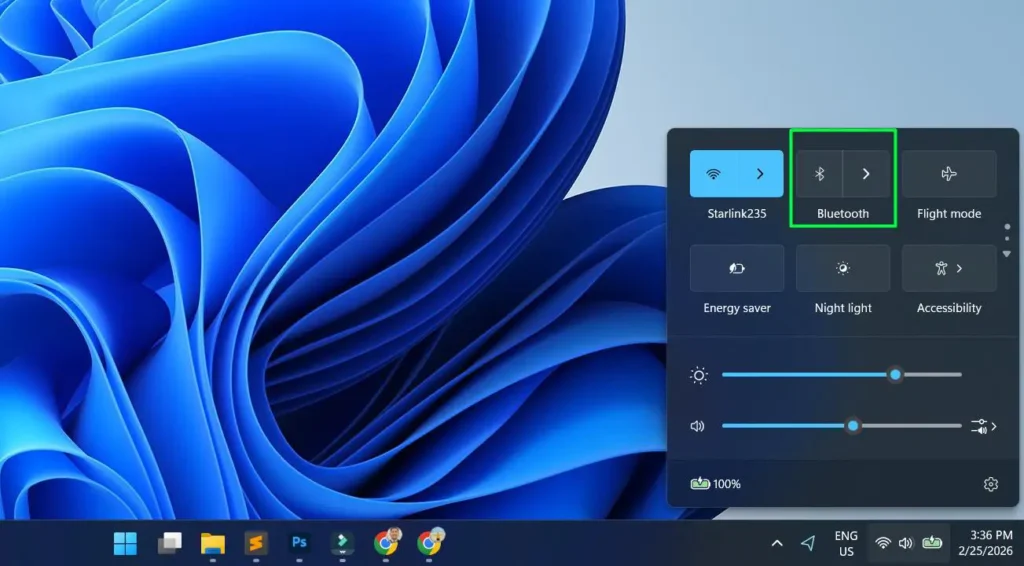Open the green arrow app on taskbar

(342, 543)
